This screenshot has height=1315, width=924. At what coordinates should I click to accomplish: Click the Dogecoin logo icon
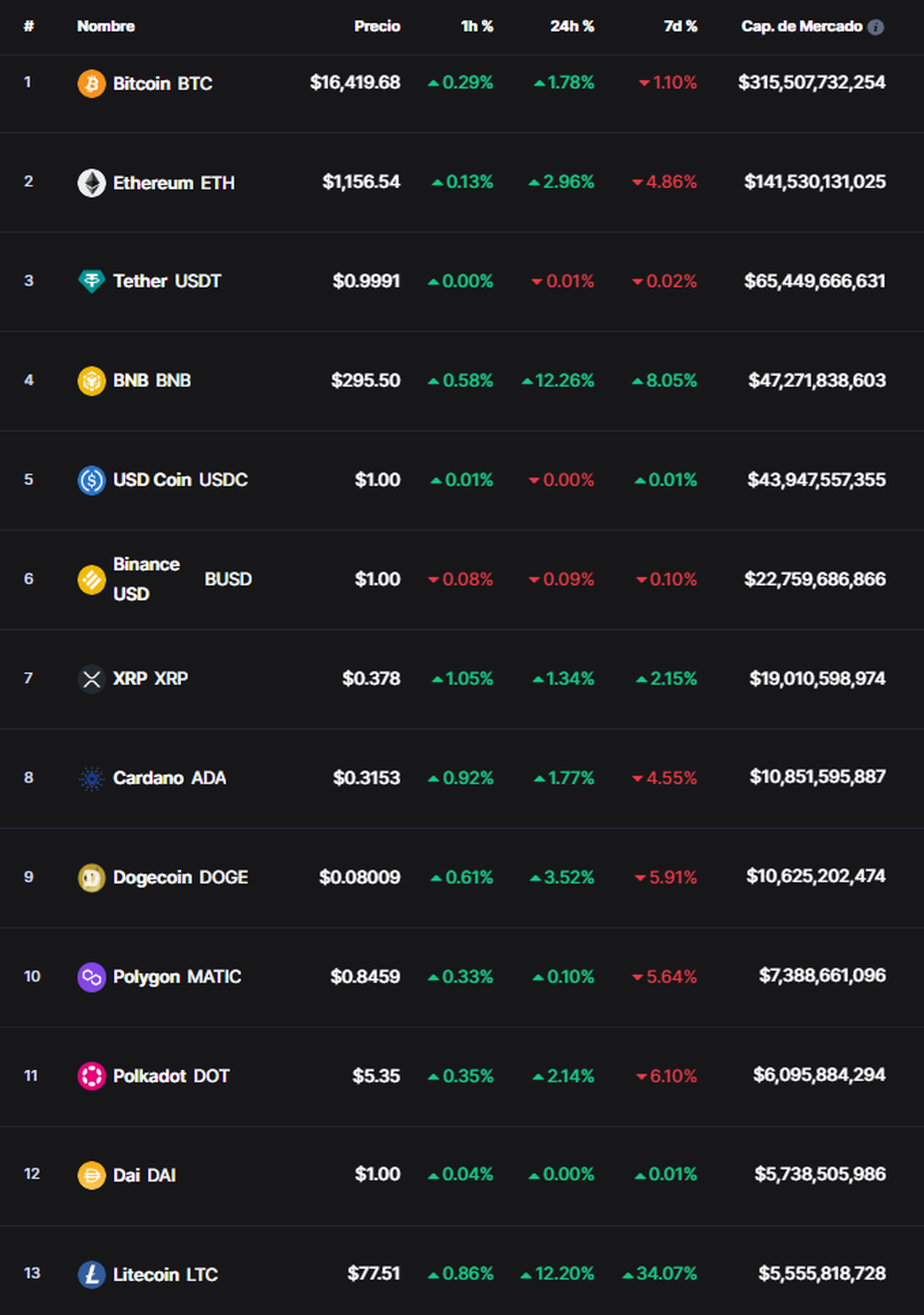(91, 877)
